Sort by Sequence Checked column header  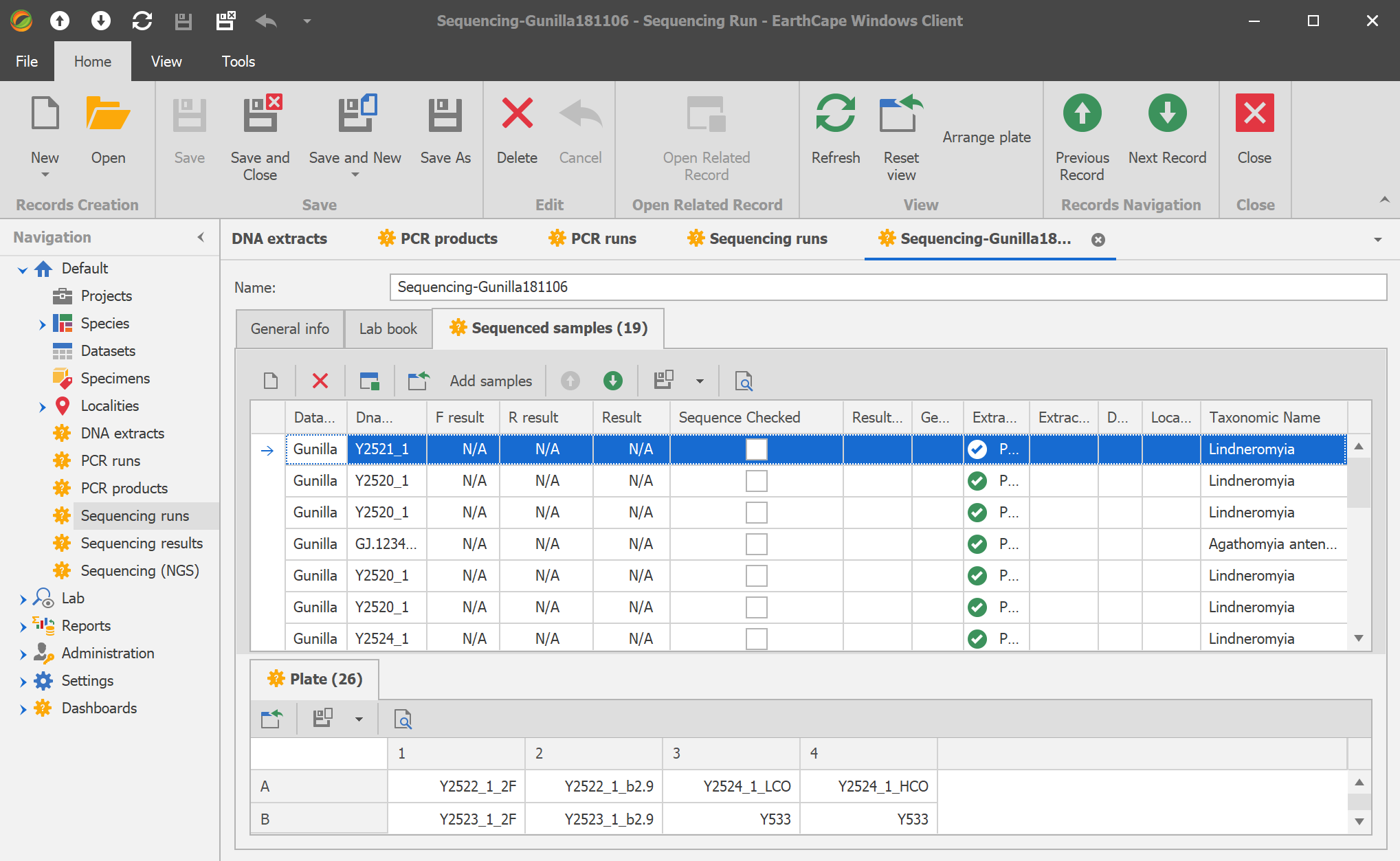756,417
